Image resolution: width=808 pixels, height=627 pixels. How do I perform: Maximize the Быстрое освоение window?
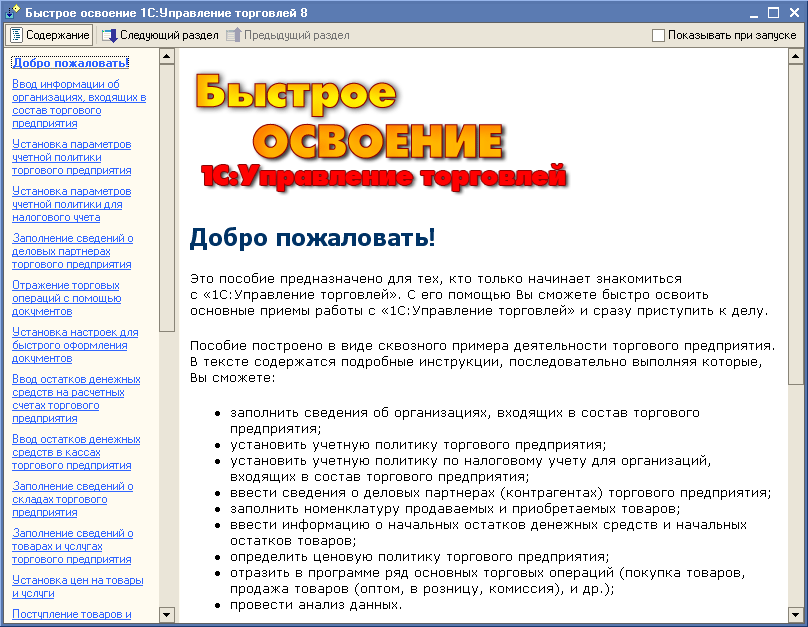[773, 12]
